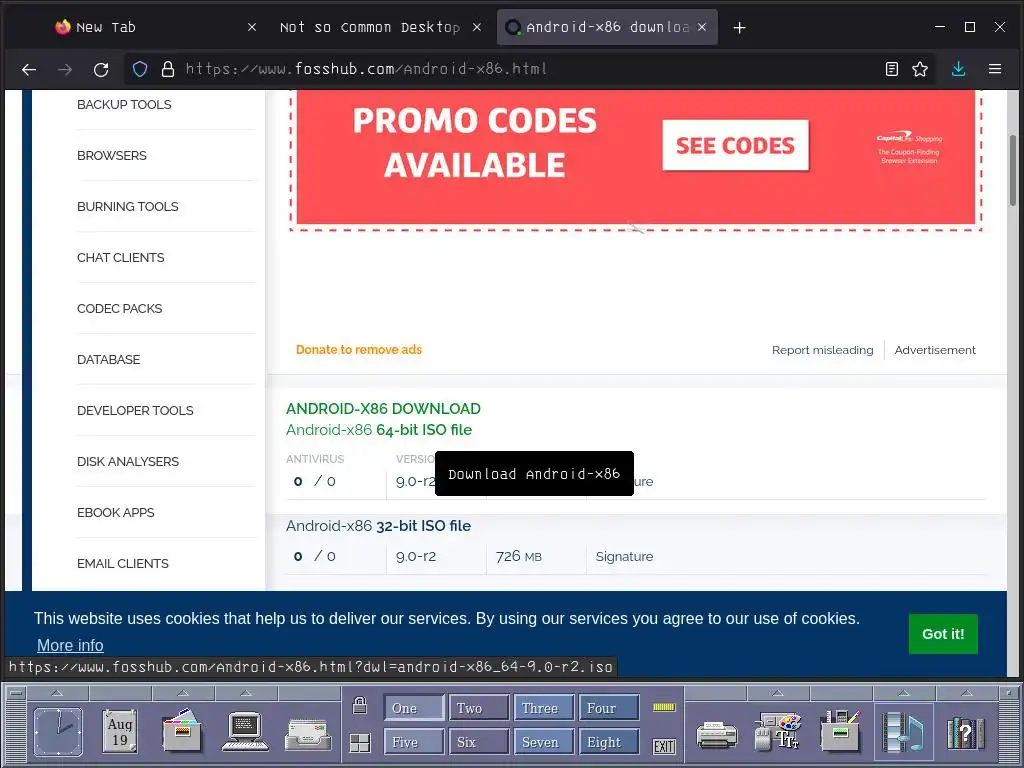The width and height of the screenshot is (1024, 768).
Task: Go back to the previous page
Action: (x=29, y=69)
